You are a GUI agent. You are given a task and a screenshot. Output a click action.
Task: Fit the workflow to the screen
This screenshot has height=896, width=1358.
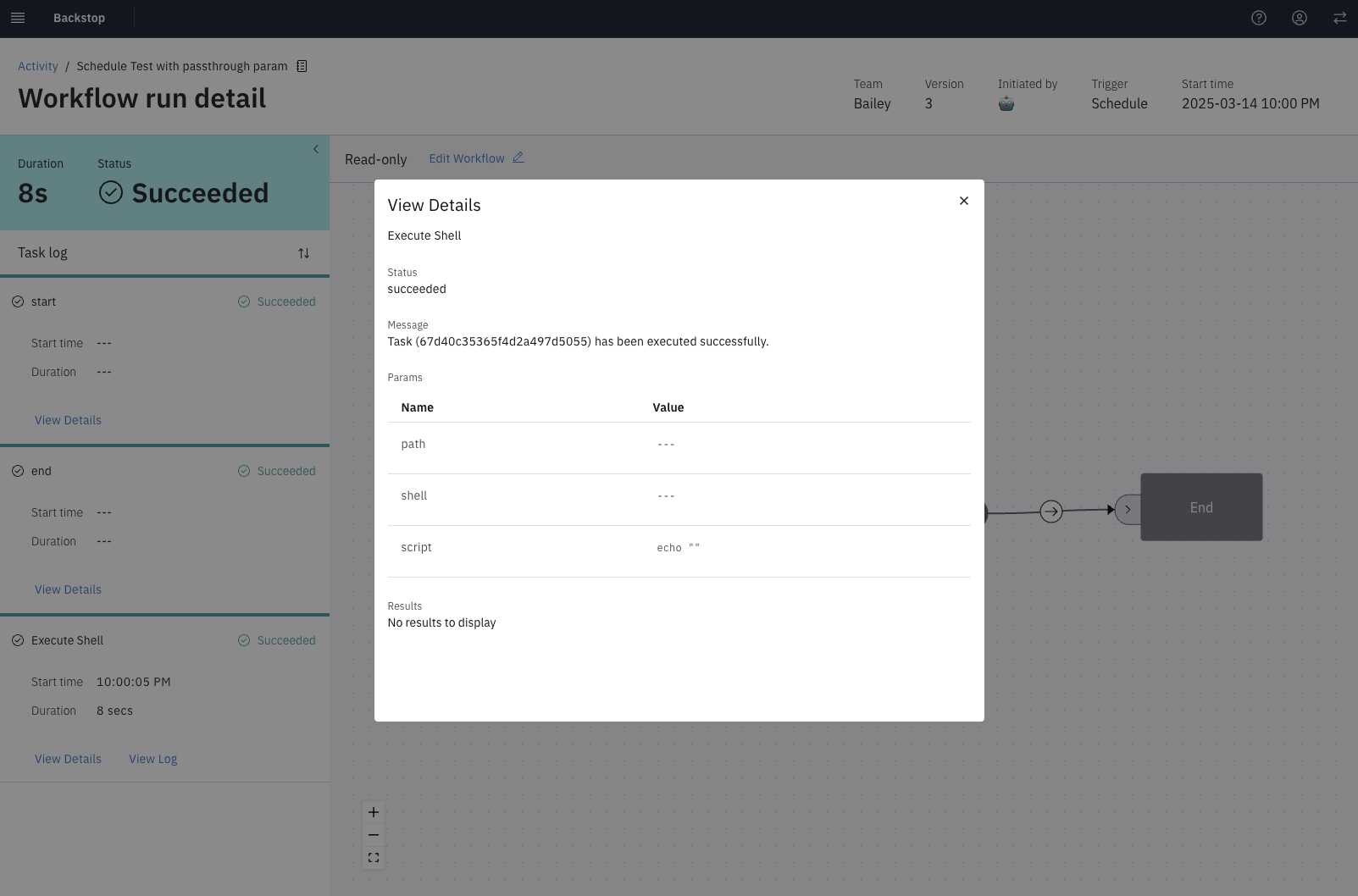tap(373, 857)
